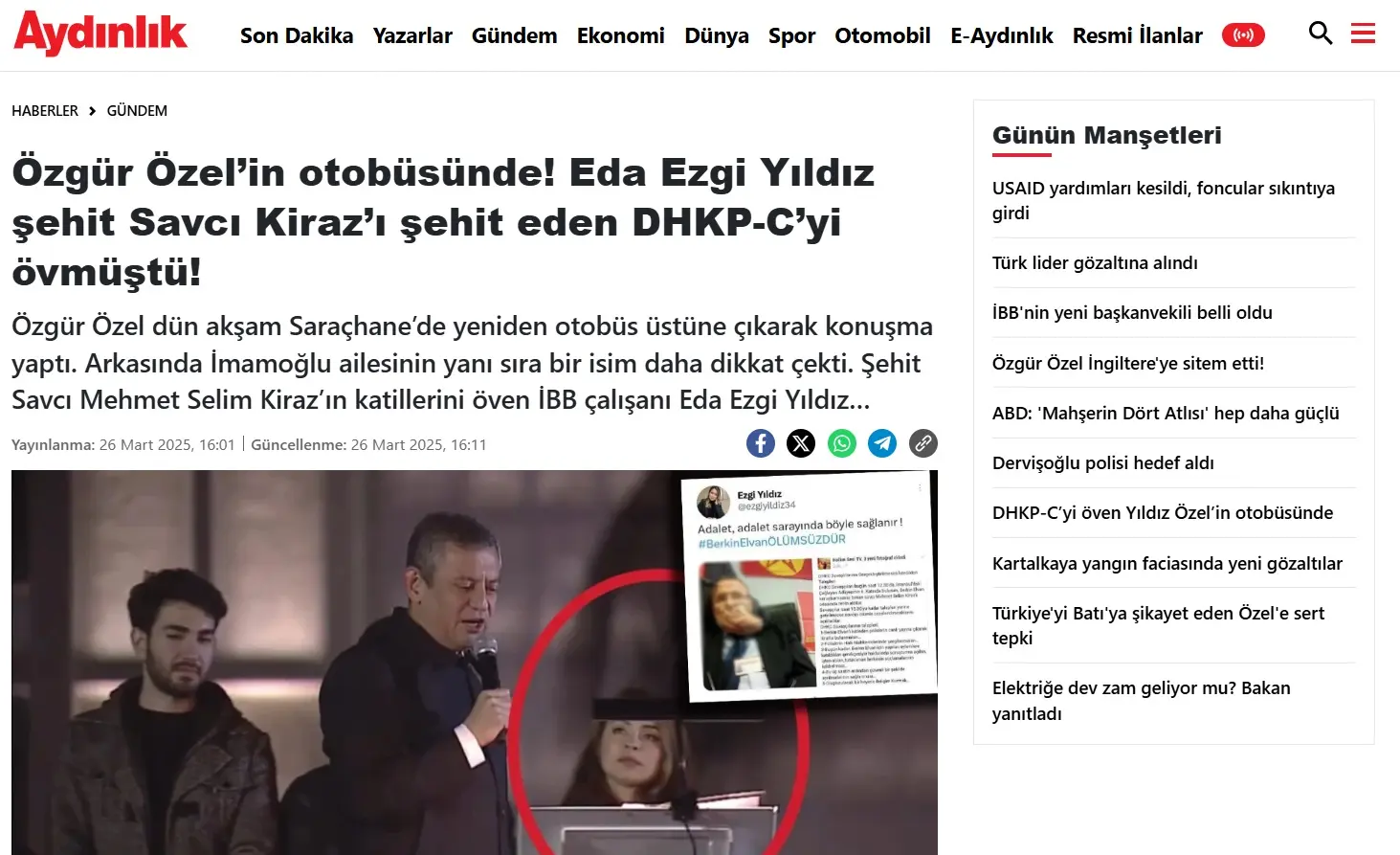Share article on X
The width and height of the screenshot is (1400, 855).
(x=801, y=443)
